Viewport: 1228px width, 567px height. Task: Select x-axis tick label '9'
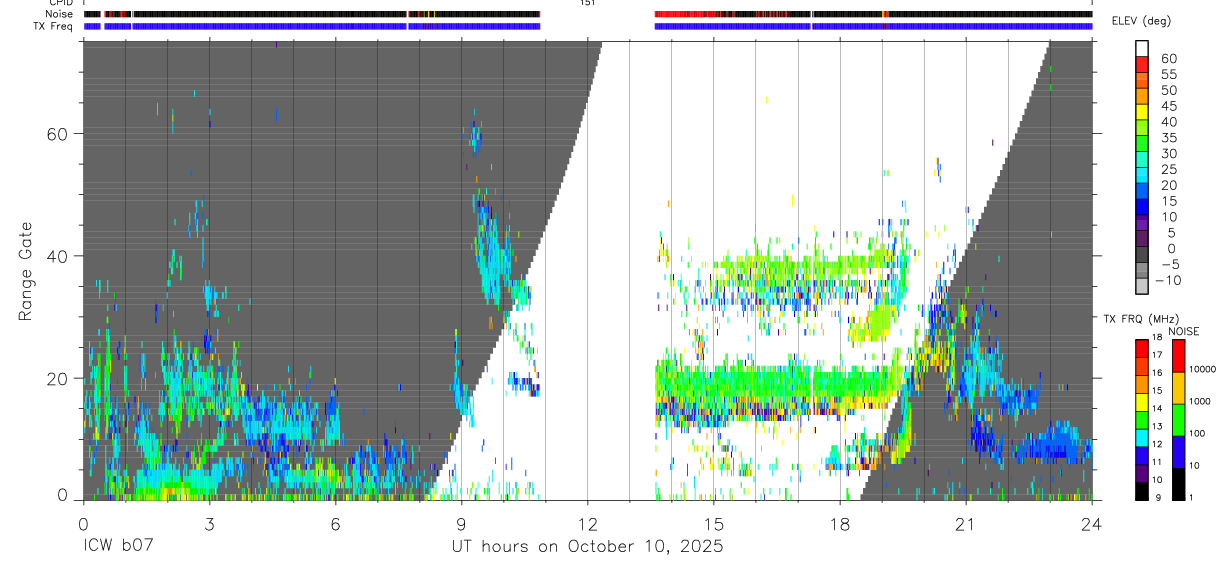point(461,523)
